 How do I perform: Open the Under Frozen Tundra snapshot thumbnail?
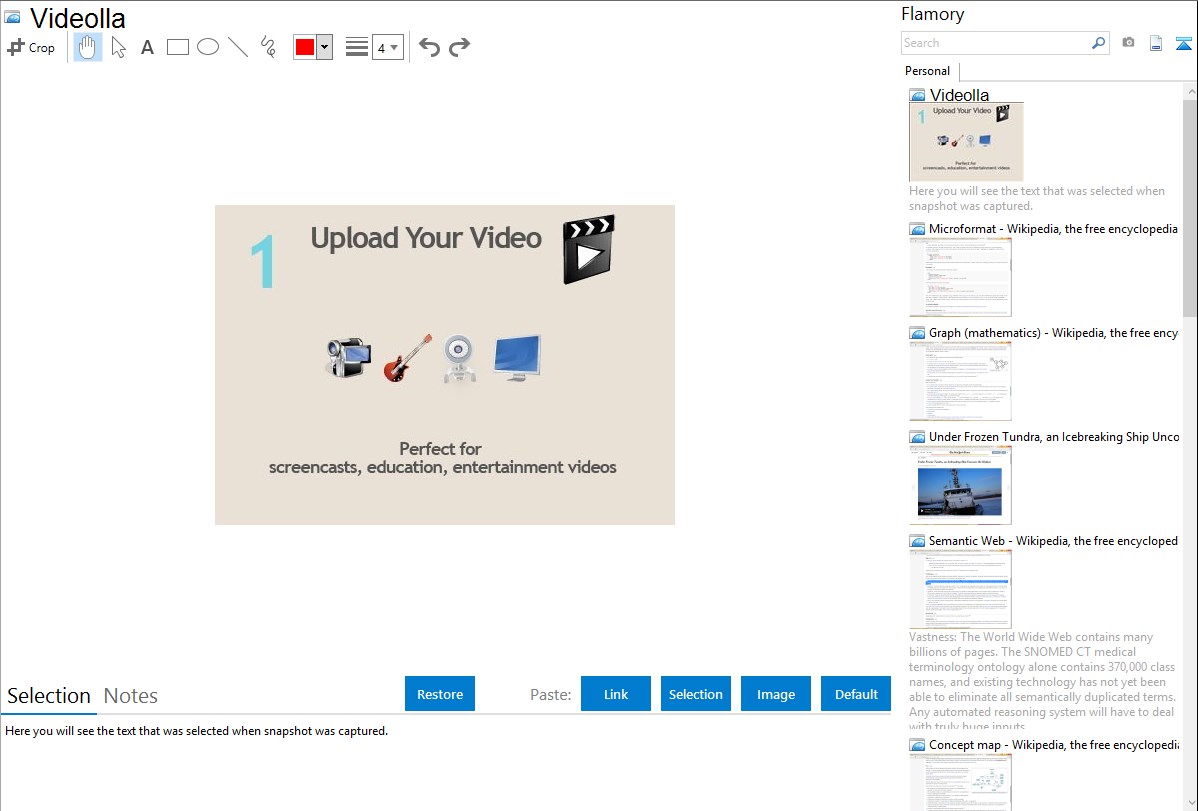coord(961,485)
